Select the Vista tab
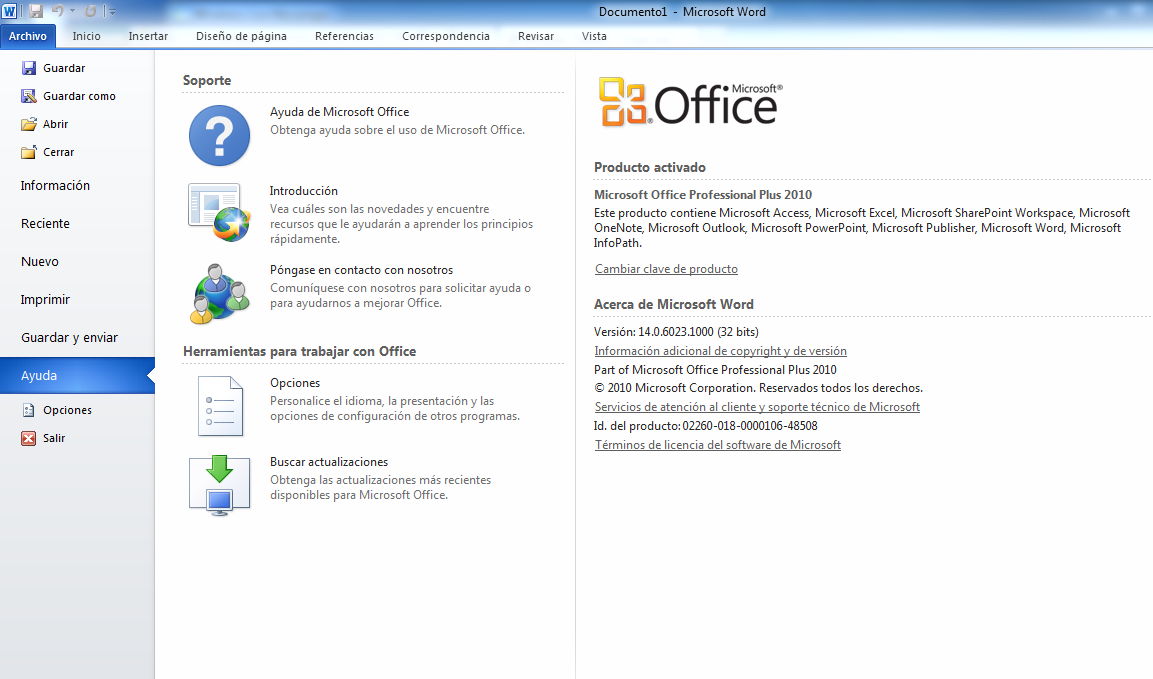Viewport: 1153px width, 679px height. tap(594, 36)
